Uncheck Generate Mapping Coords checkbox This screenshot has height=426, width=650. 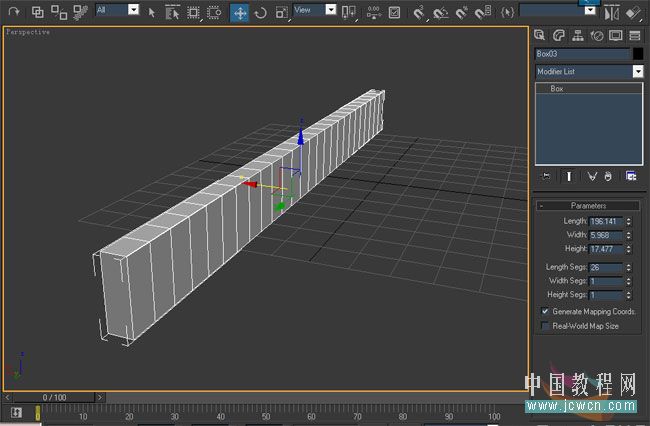tap(545, 311)
